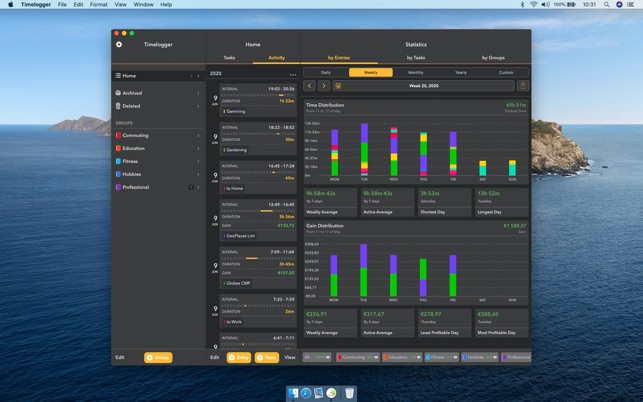Toggle visibility eye on Commuting filter chip
The height and width of the screenshot is (402, 643).
point(376,357)
